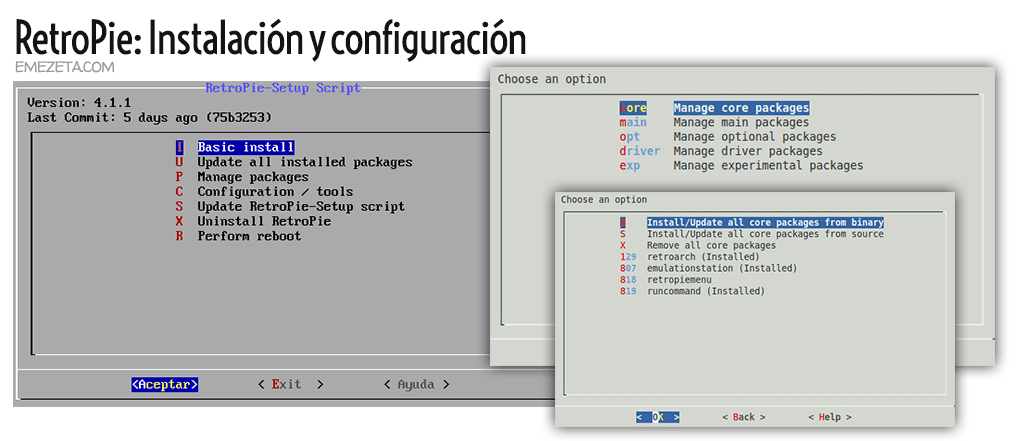Select retropiemenu package row
The height and width of the screenshot is (441, 1024).
click(x=665, y=280)
